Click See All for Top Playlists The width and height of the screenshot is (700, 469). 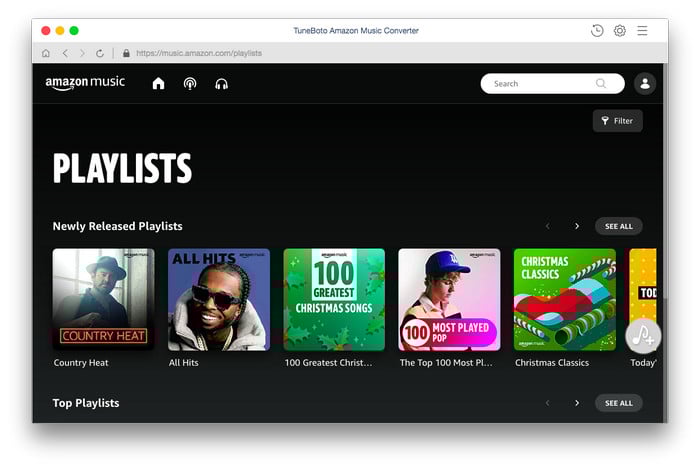(618, 403)
